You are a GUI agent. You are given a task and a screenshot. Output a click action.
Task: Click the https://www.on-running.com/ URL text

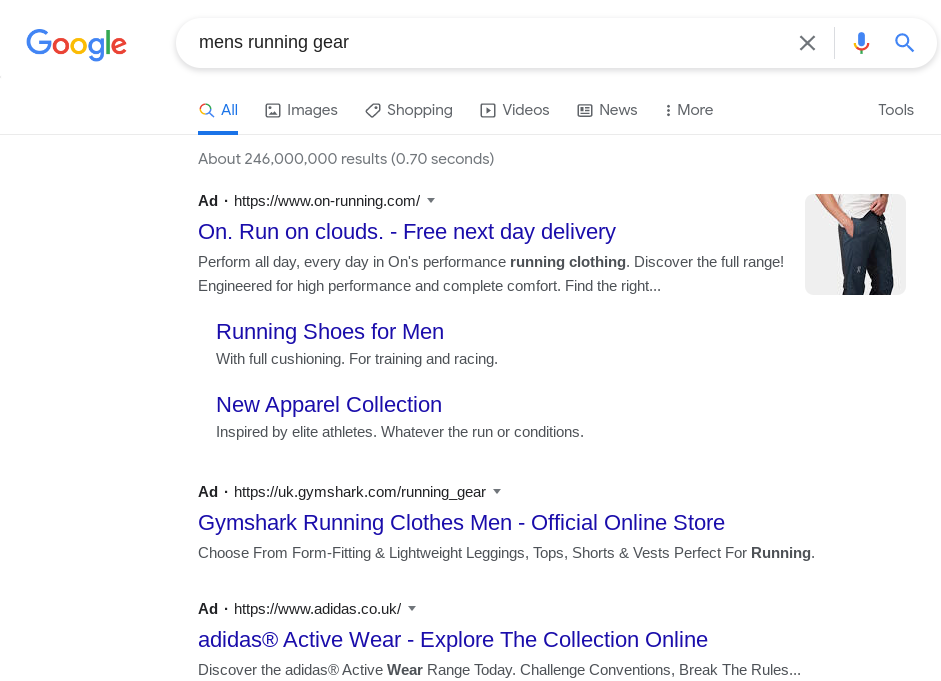click(x=327, y=201)
